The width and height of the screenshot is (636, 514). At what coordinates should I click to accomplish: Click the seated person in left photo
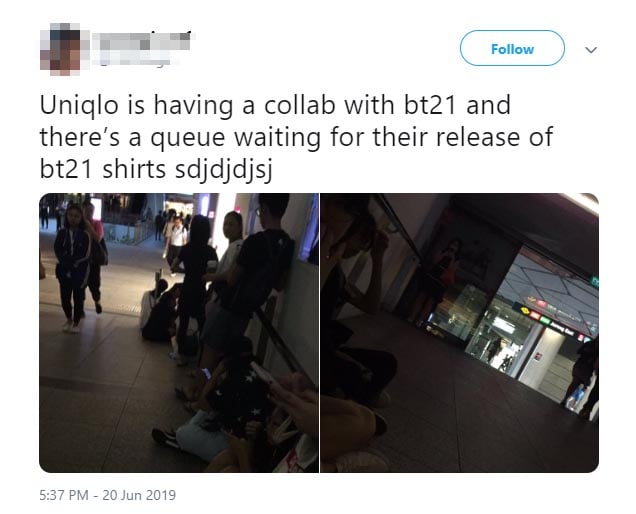coord(160,310)
